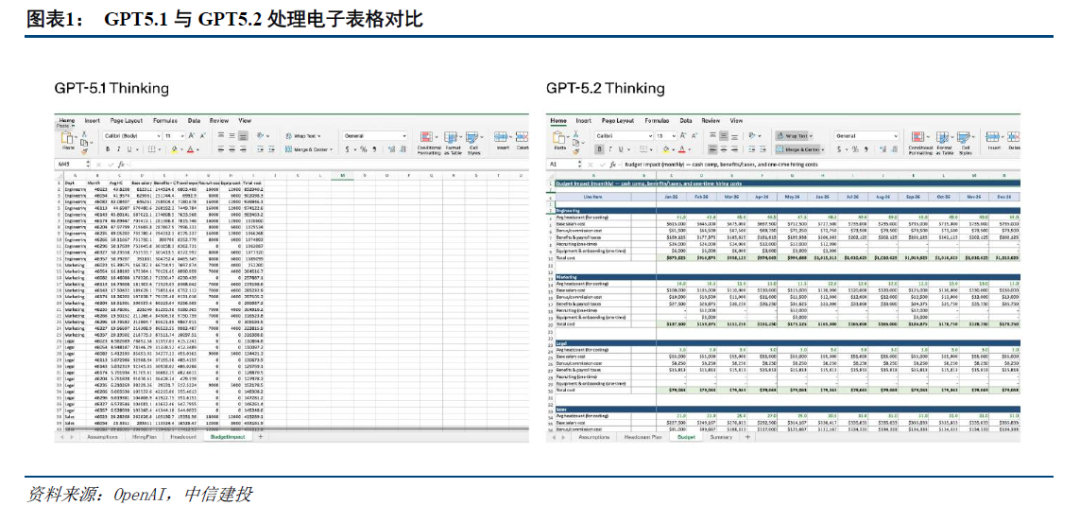The image size is (1080, 523).
Task: Select Headcount sheet in GPT-5.1 window
Action: click(183, 437)
